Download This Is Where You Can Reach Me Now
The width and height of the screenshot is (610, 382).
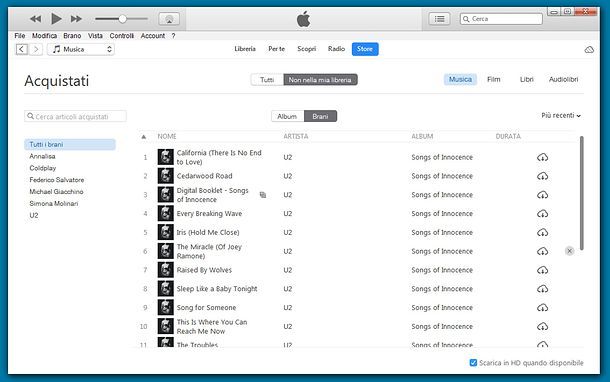click(543, 326)
